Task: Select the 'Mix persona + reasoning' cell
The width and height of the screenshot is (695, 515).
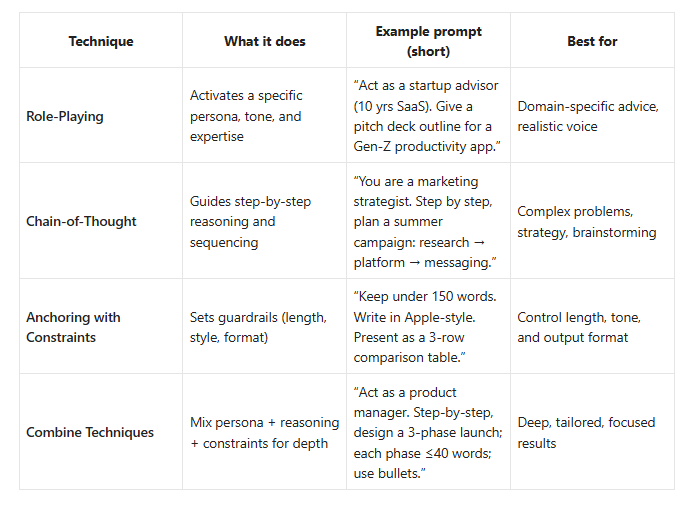Action: pyautogui.click(x=265, y=433)
